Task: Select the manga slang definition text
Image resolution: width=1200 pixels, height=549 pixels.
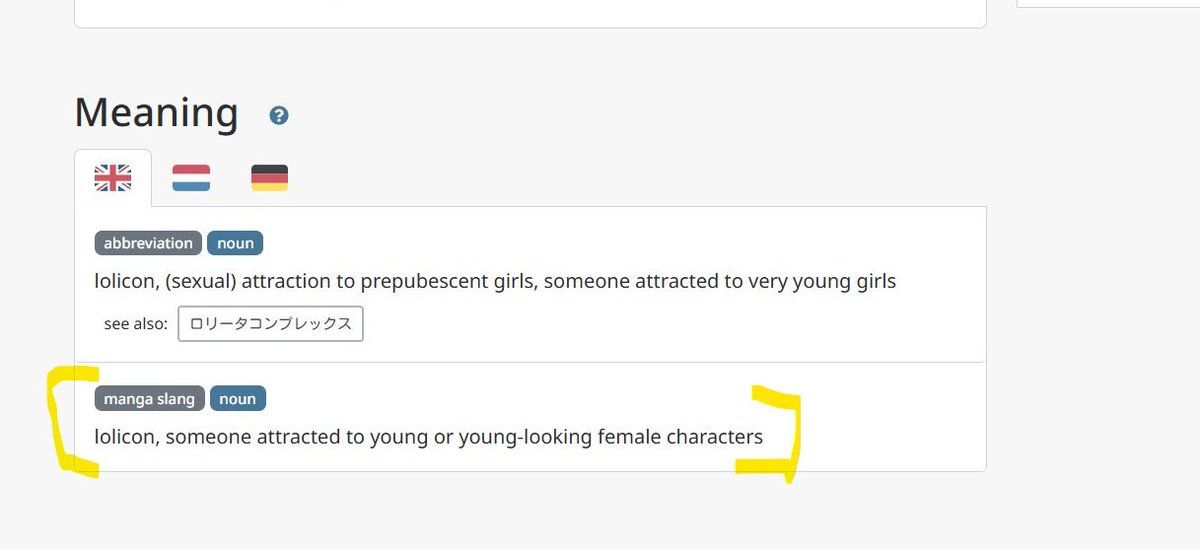Action: click(x=428, y=437)
